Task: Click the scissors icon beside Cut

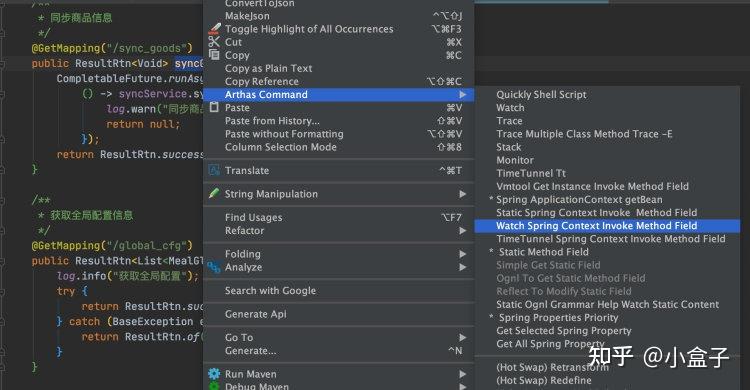Action: click(x=214, y=42)
